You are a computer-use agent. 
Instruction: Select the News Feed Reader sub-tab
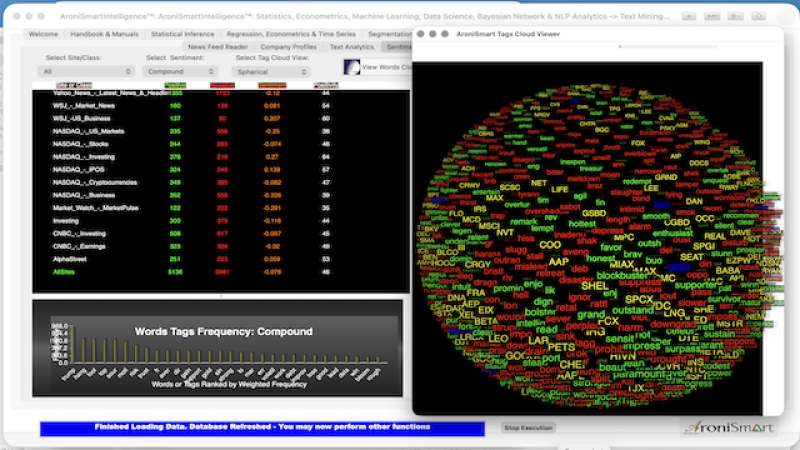click(218, 47)
